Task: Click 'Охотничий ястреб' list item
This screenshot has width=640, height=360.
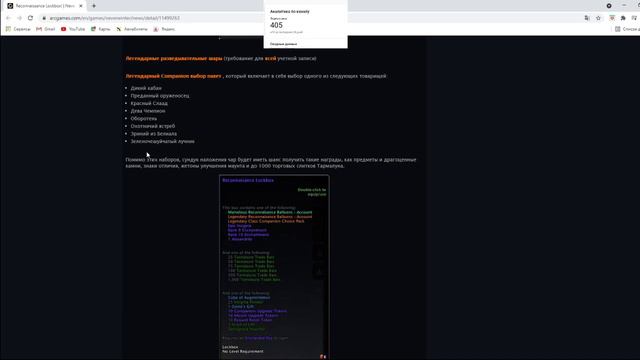Action: pos(153,126)
